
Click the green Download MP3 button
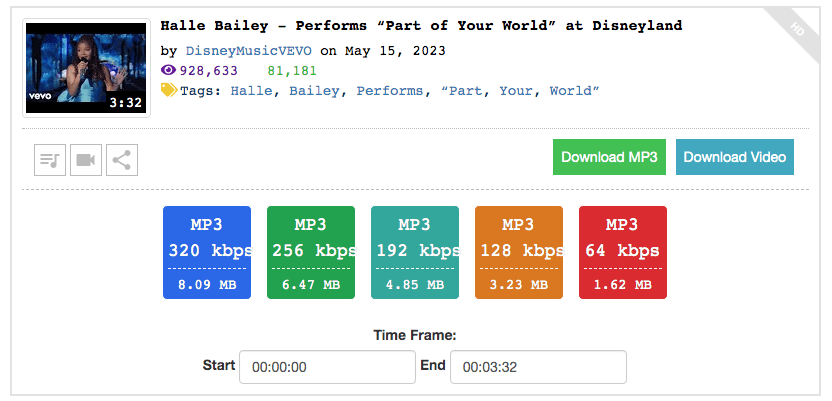click(x=609, y=157)
